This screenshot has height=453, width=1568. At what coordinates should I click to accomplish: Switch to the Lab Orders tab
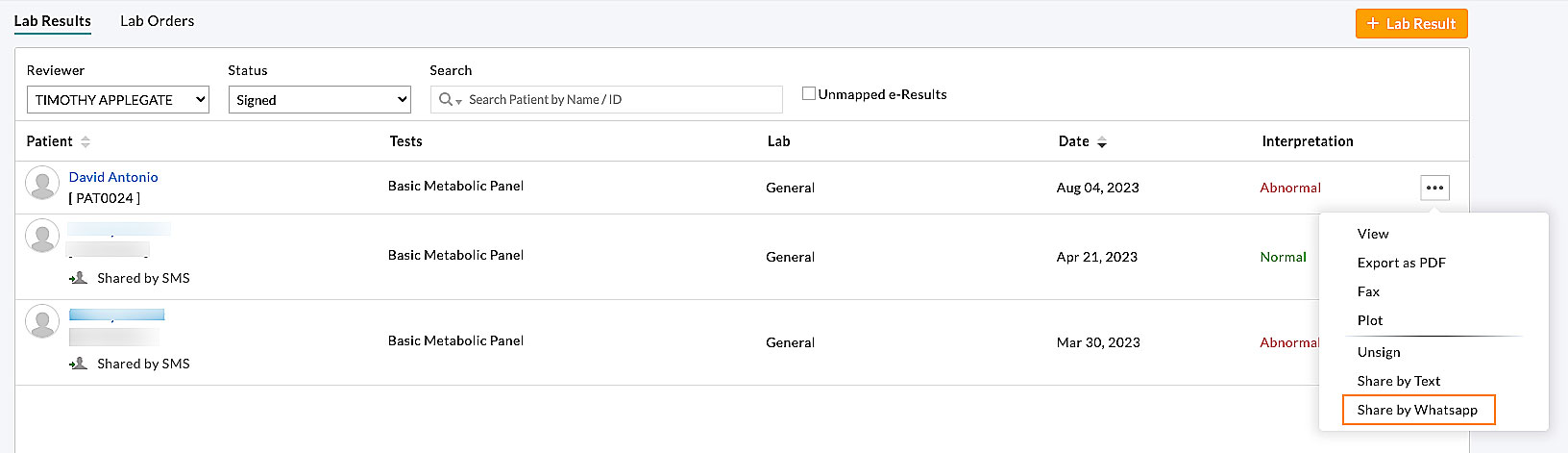(x=157, y=21)
